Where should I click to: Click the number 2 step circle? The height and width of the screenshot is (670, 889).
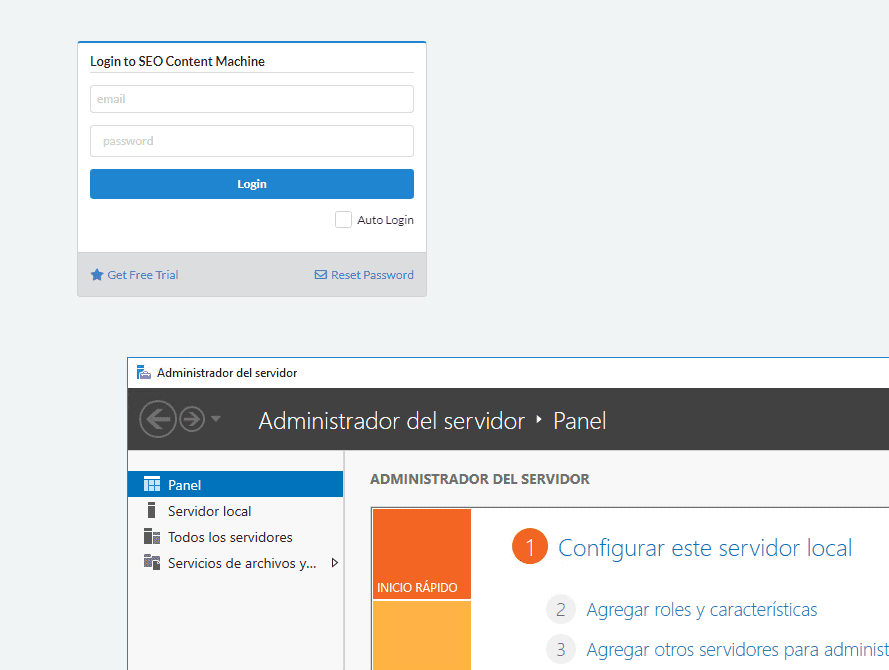click(561, 609)
